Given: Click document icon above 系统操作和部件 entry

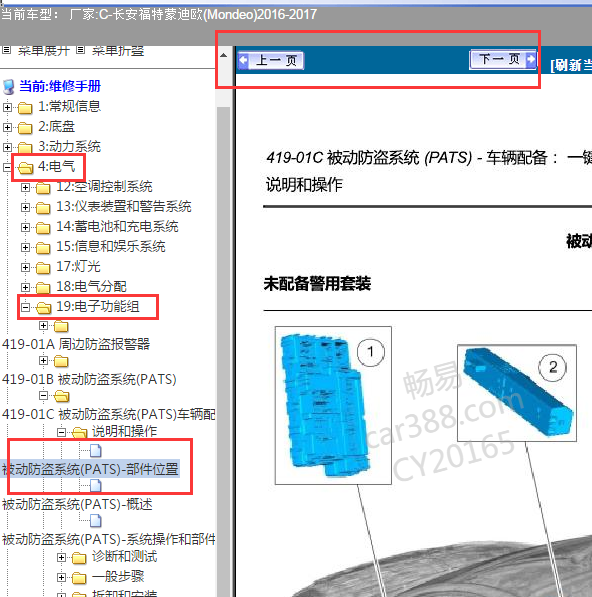Looking at the screenshot, I should 96,520.
